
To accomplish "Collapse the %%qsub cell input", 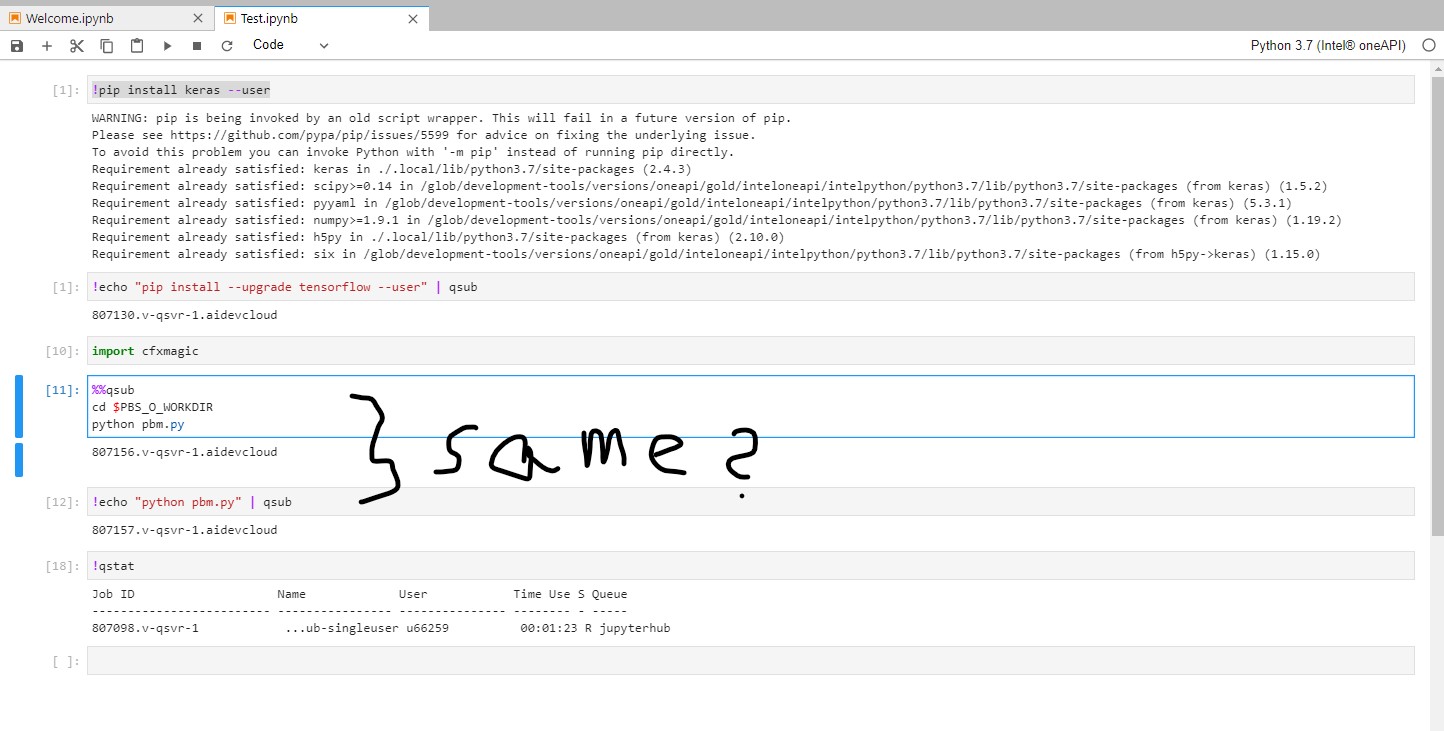I will click(x=18, y=407).
